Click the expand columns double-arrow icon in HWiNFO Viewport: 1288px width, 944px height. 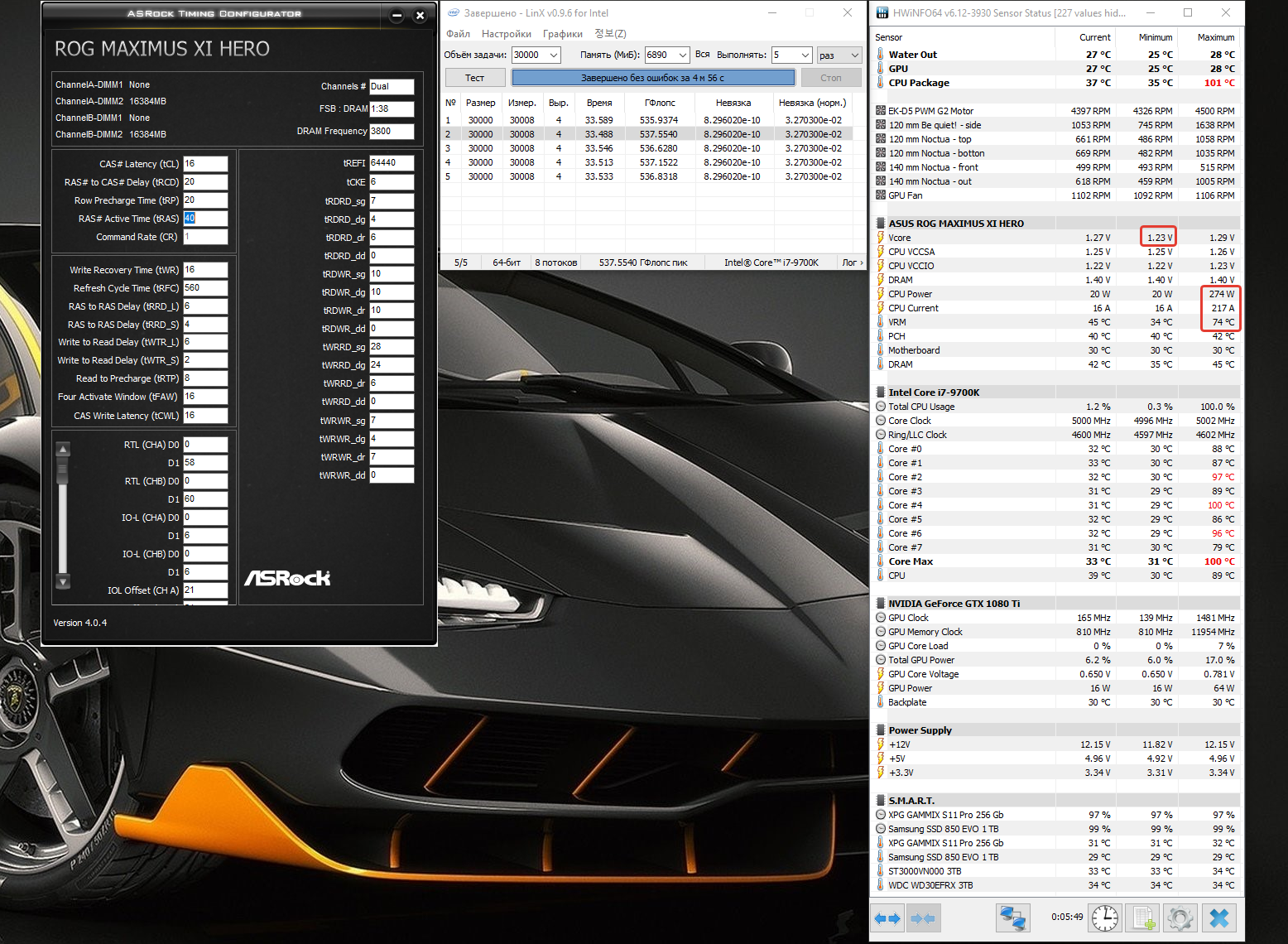tap(887, 918)
